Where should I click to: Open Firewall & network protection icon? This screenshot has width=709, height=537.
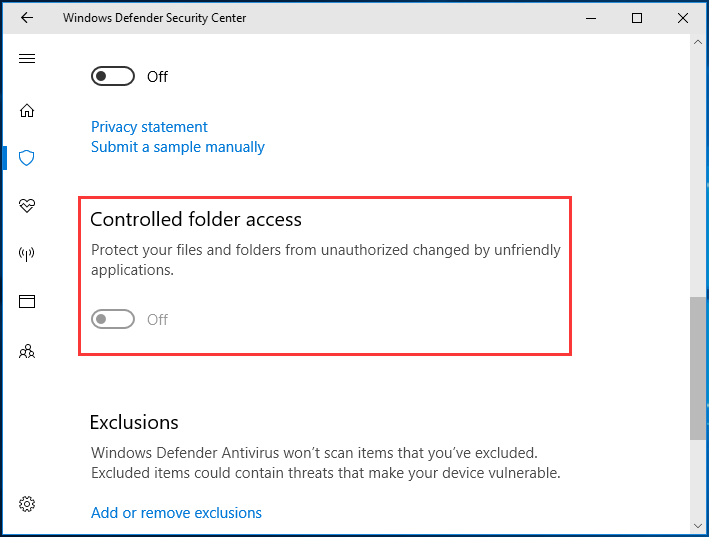(x=27, y=254)
